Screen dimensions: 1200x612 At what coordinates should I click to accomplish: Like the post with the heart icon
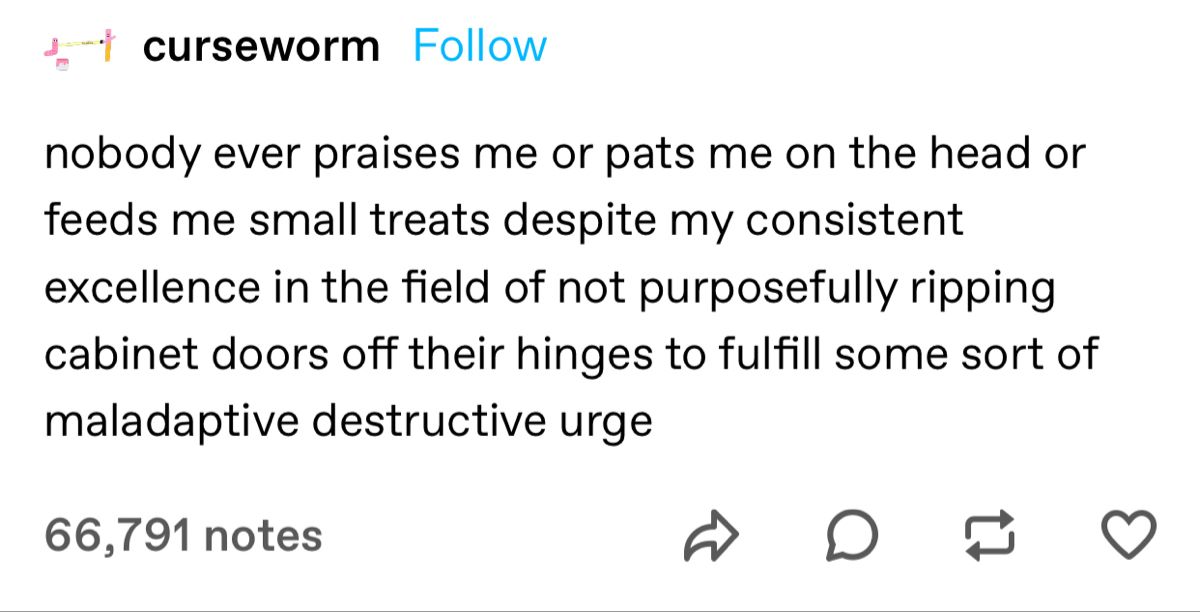pos(1131,534)
